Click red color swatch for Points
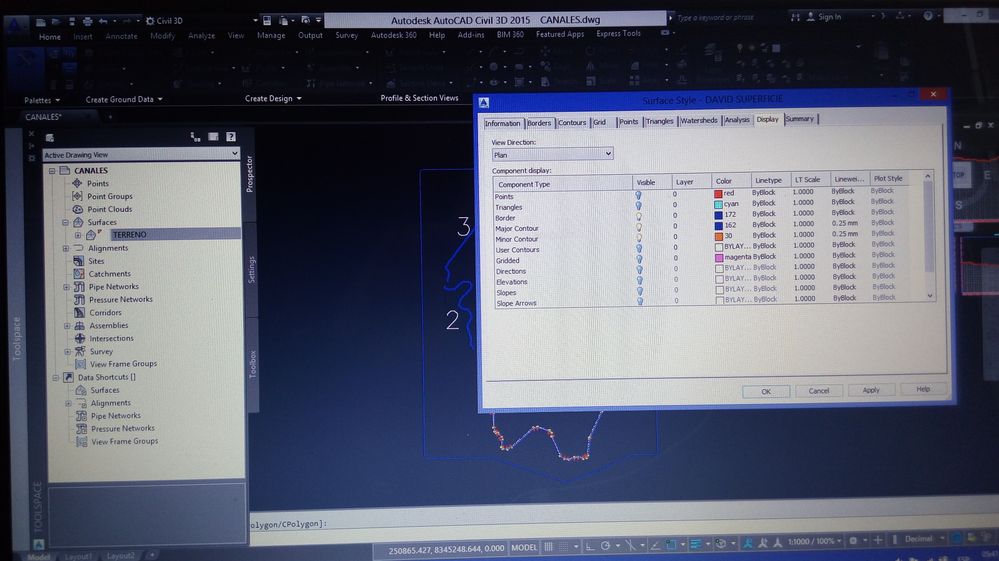The width and height of the screenshot is (999, 561). click(718, 194)
